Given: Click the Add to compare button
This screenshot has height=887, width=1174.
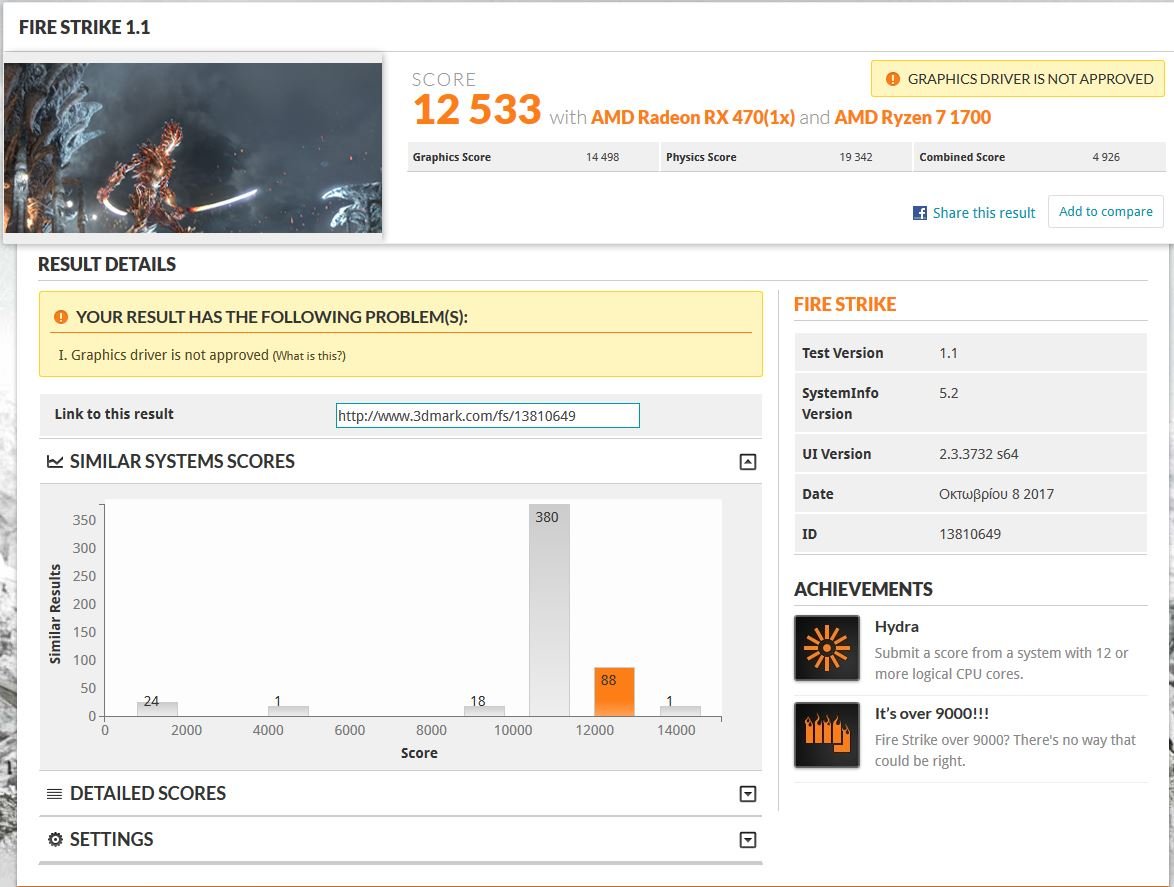Looking at the screenshot, I should [x=1105, y=212].
